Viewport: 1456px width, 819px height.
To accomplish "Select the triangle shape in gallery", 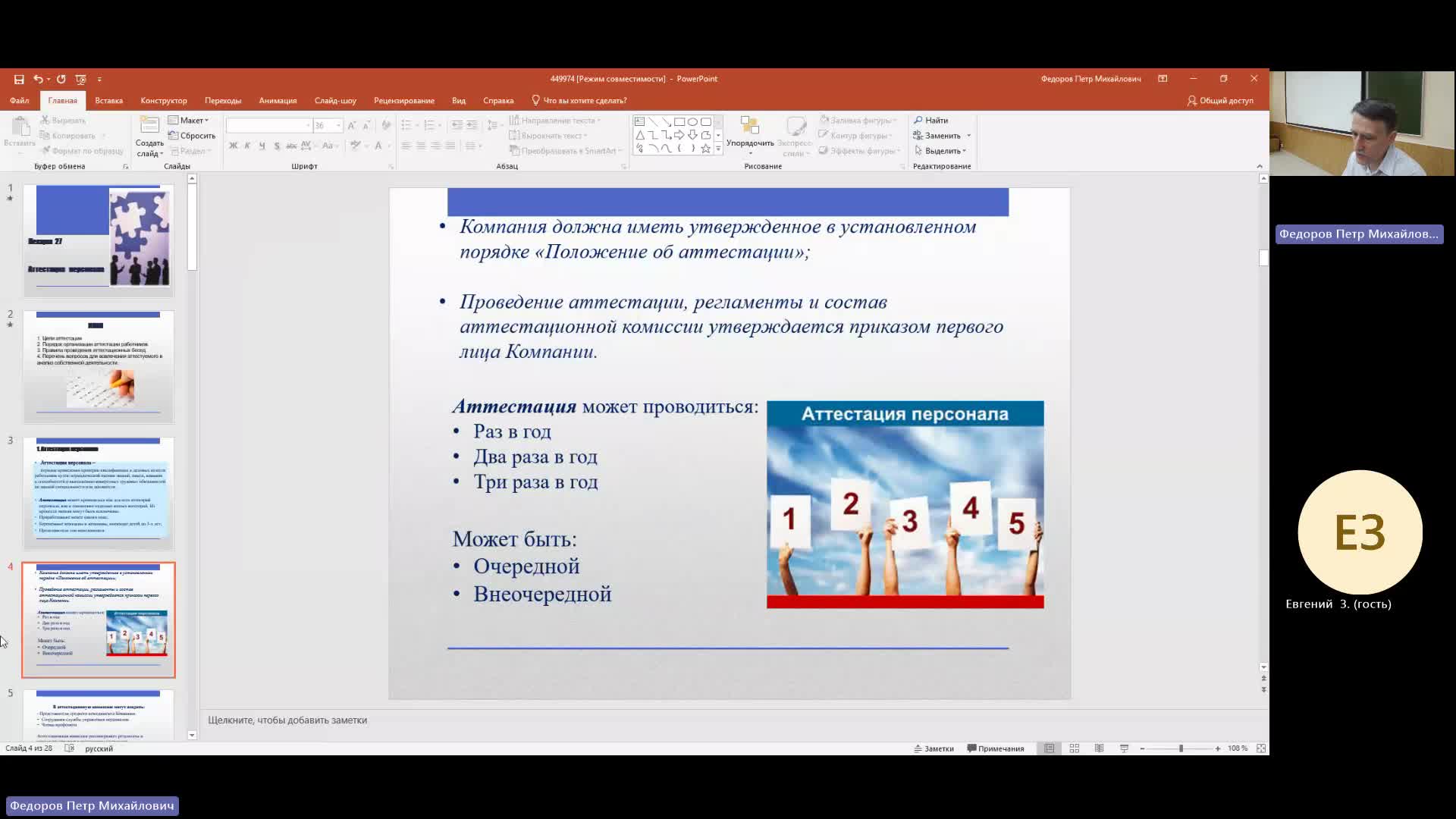I will pyautogui.click(x=639, y=135).
